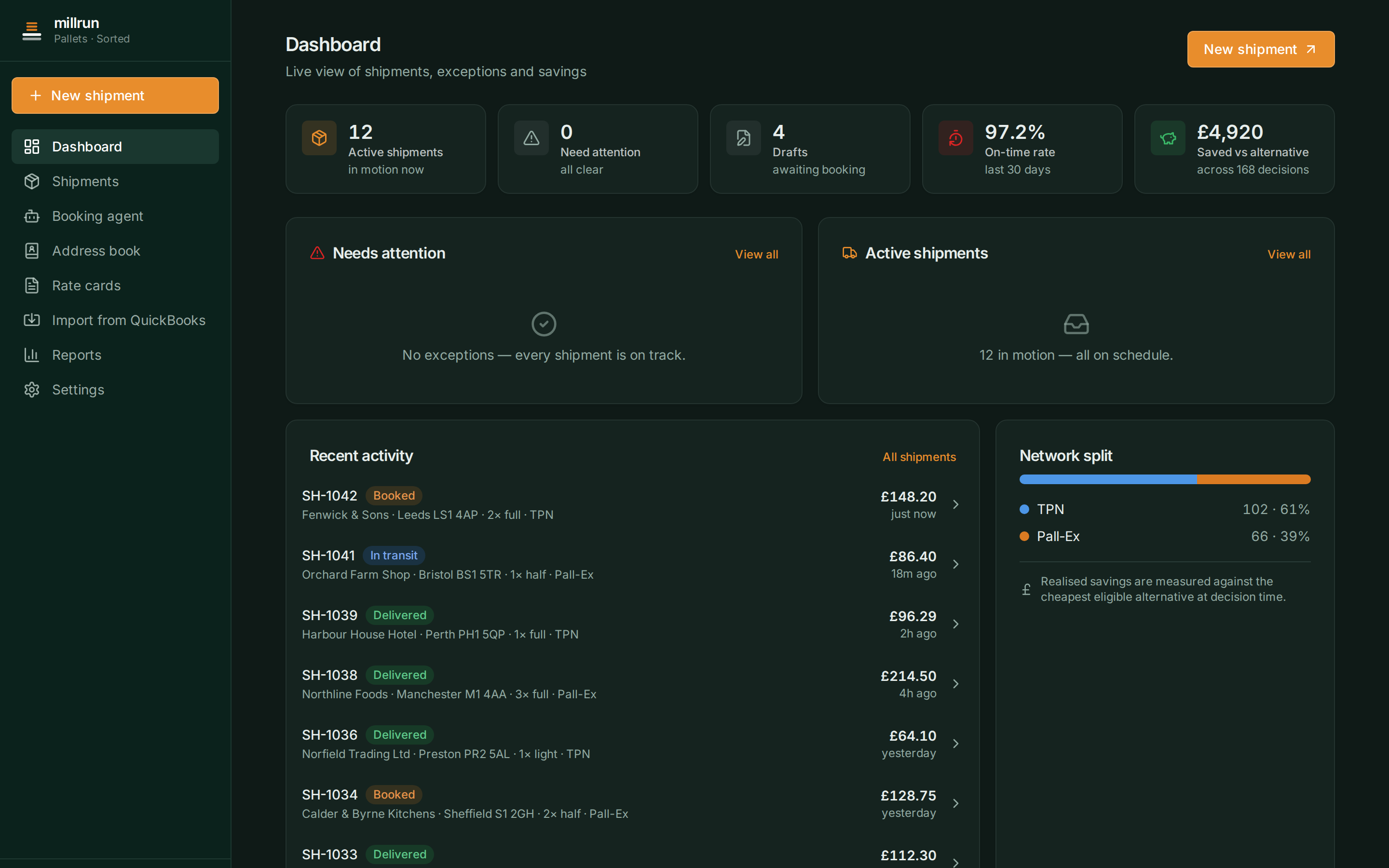Image resolution: width=1389 pixels, height=868 pixels.
Task: Click View all in Needs attention panel
Action: point(757,254)
